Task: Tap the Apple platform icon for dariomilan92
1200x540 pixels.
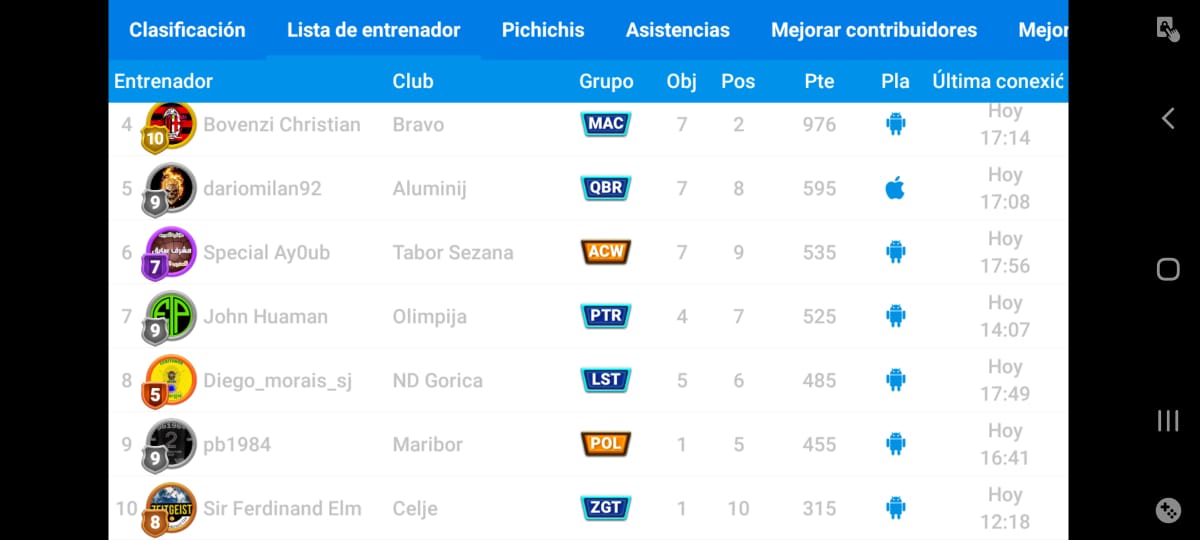Action: coord(895,188)
